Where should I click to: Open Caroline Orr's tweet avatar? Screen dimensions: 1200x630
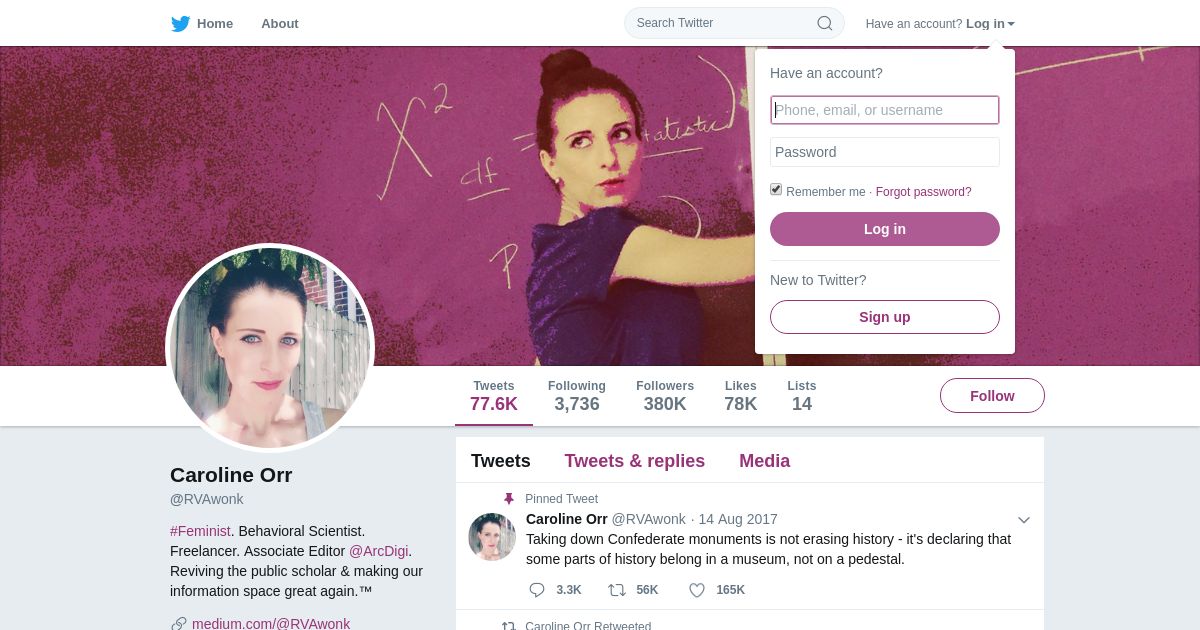click(492, 537)
